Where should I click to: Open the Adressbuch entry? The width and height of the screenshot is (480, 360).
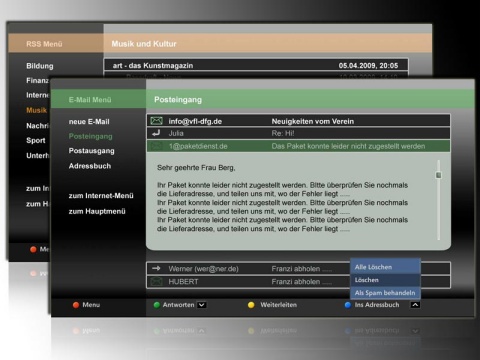[x=90, y=166]
